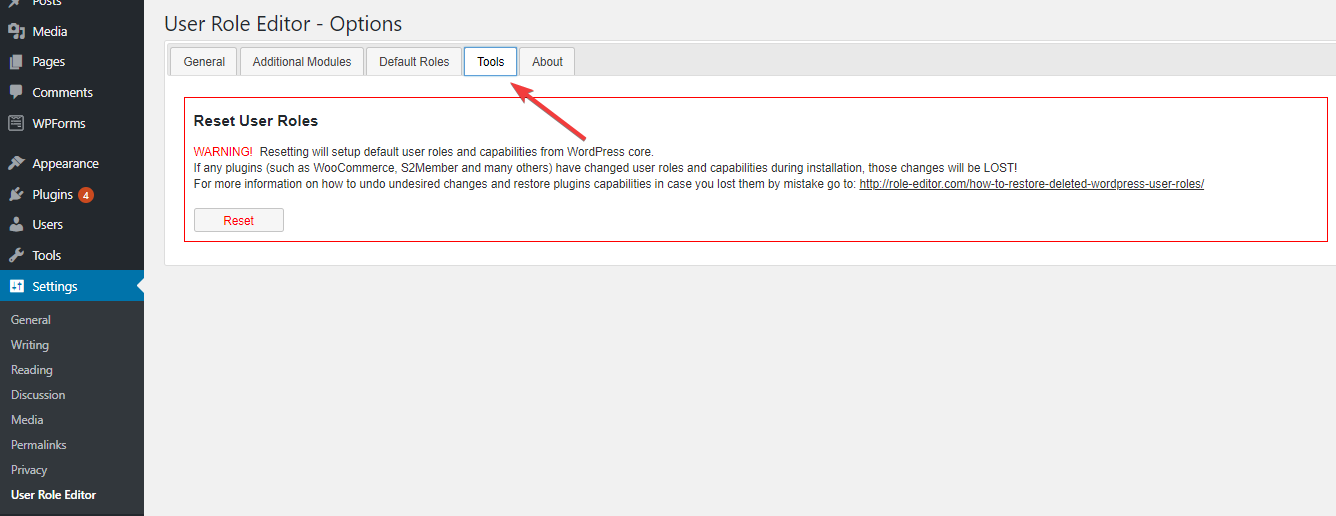This screenshot has height=516, width=1336.
Task: Open the Writing settings submenu link
Action: [30, 345]
